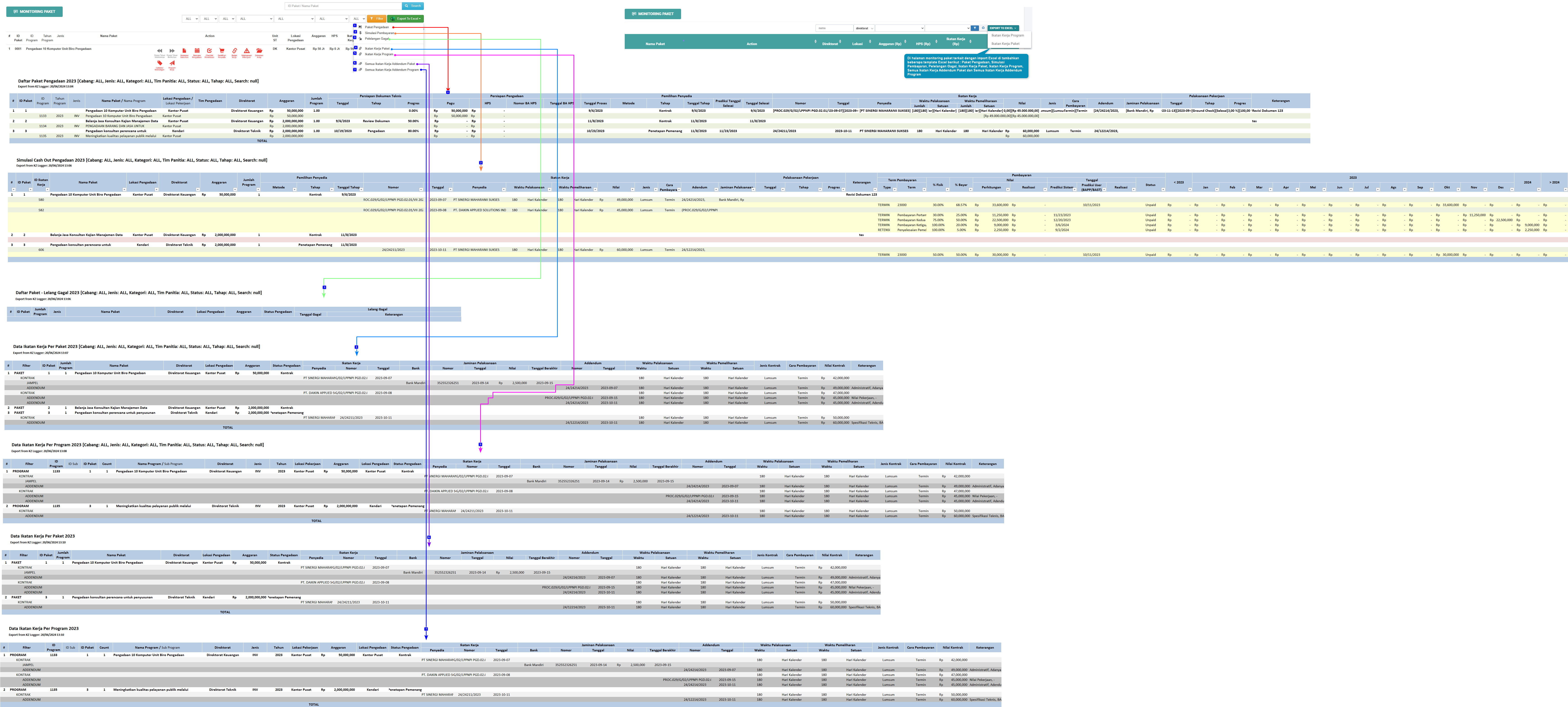Screen dimensions: 1568x707
Task: Click the blue refresh icon beside filter
Action: 983,28
